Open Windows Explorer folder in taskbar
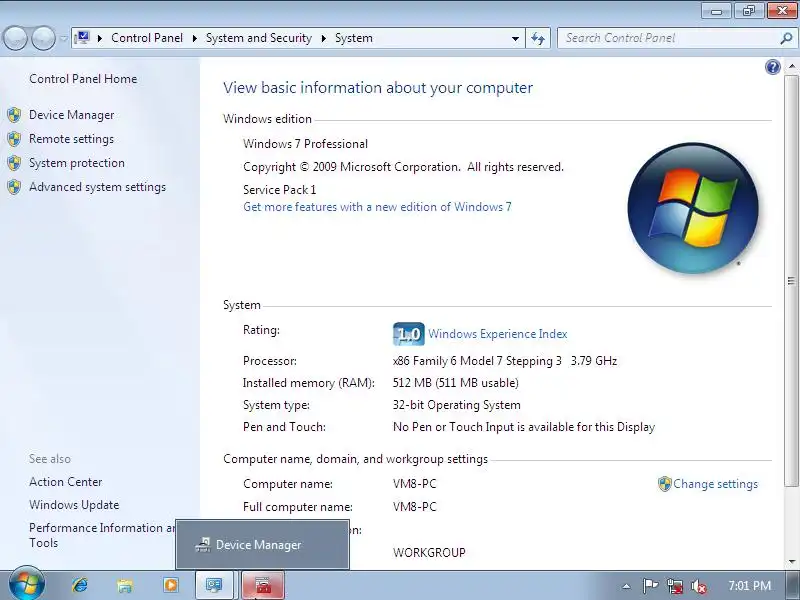The width and height of the screenshot is (800, 600). (x=125, y=585)
